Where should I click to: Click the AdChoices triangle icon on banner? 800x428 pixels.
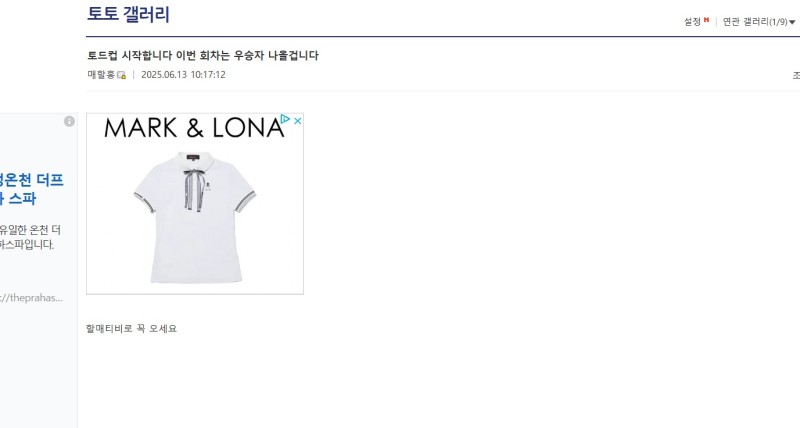(285, 119)
